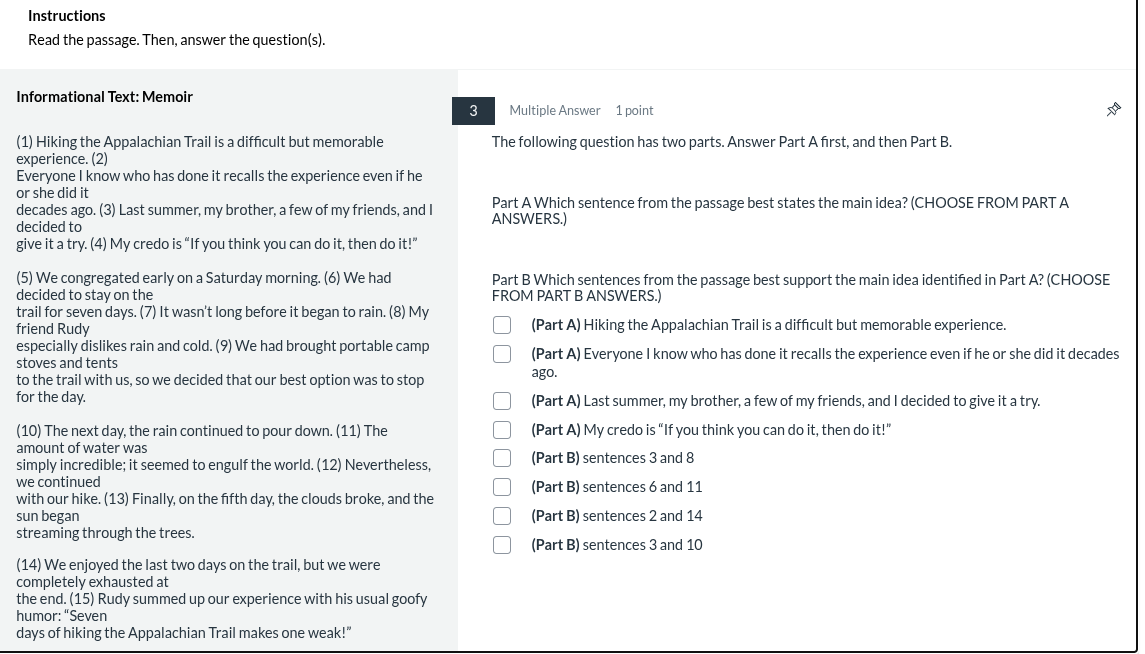Image resolution: width=1145 pixels, height=654 pixels.
Task: Mark the checkbox for sentences 3 and 10
Action: pos(502,545)
